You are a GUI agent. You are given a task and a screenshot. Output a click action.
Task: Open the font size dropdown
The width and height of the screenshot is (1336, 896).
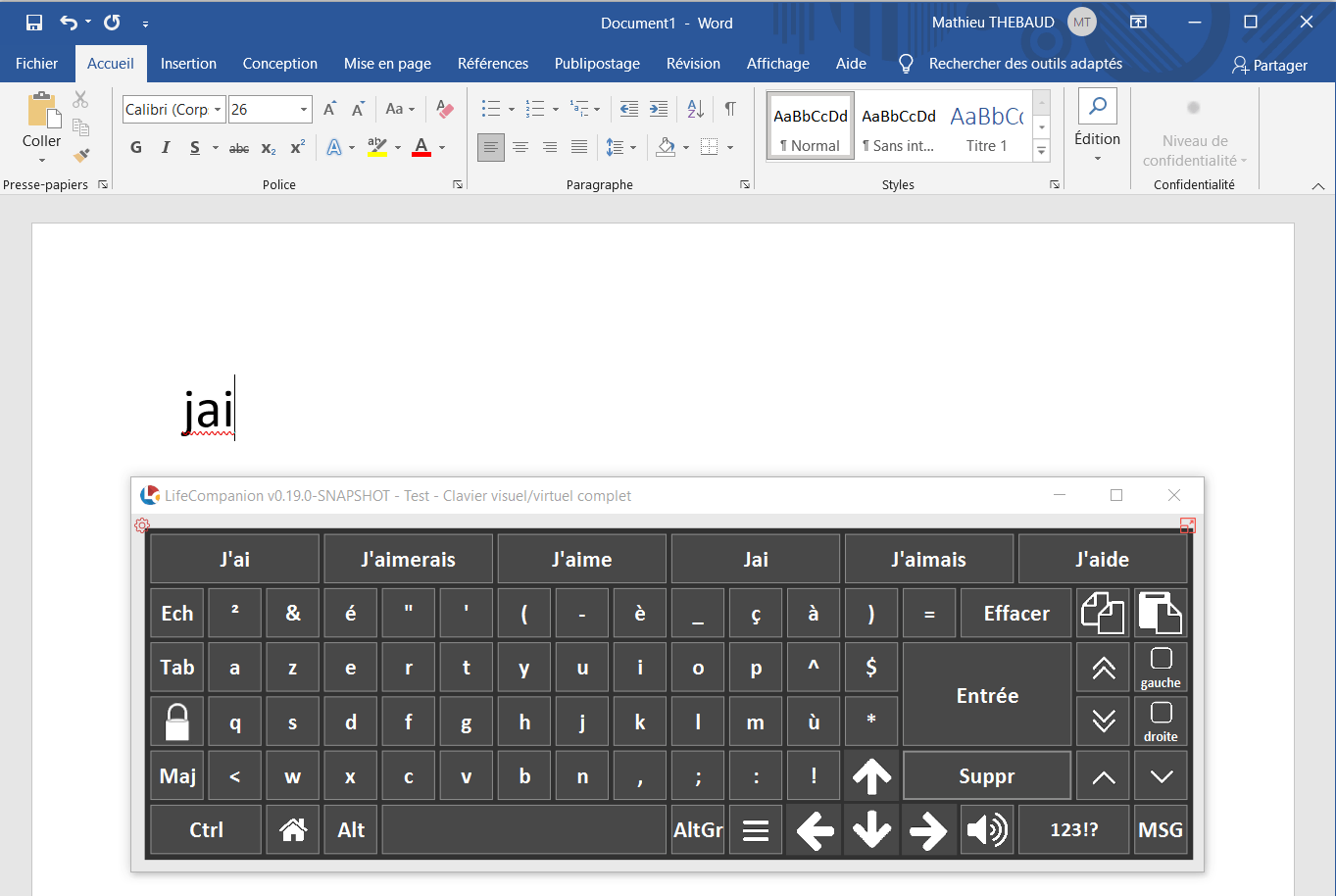coord(304,110)
